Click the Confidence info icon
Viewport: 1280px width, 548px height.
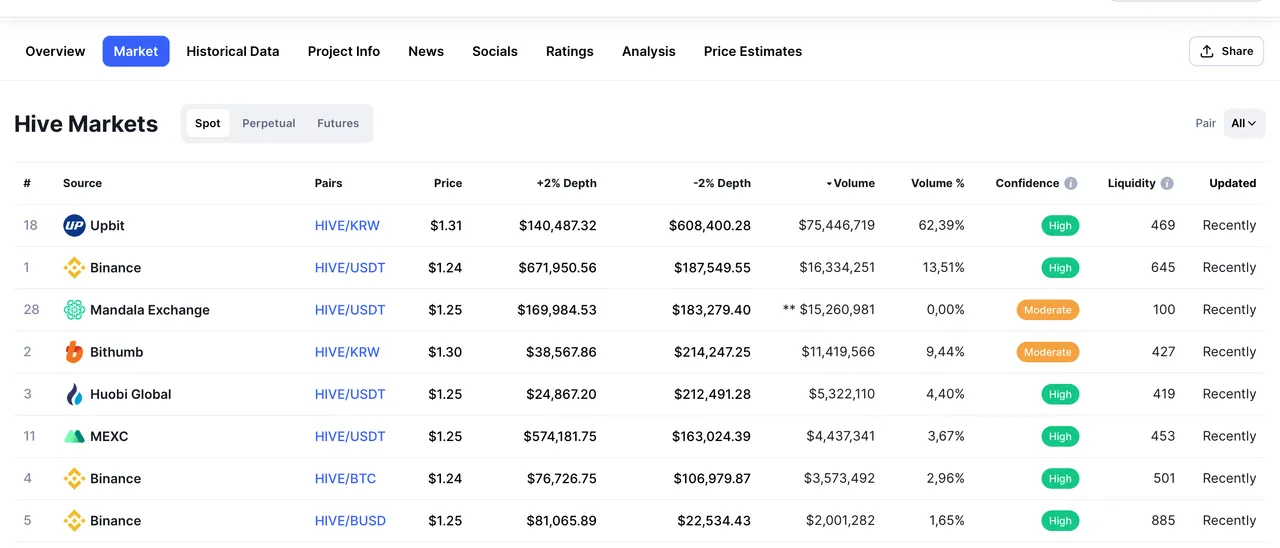(1071, 184)
